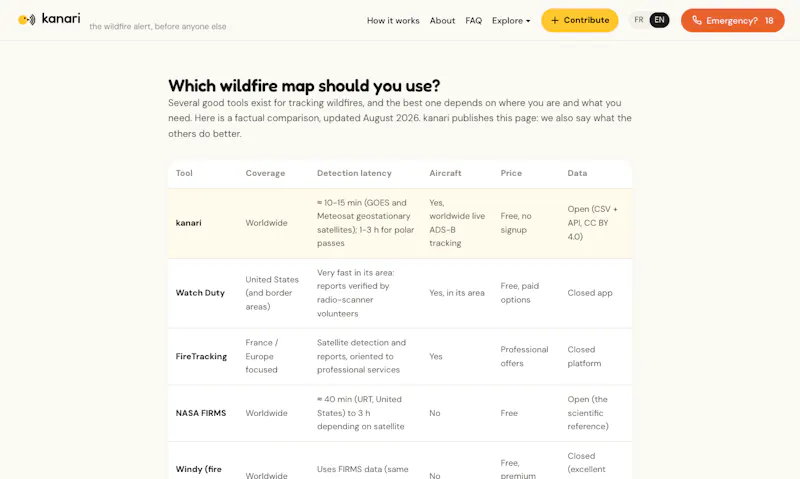Click the Detection latency column header
Viewport: 800px width, 479px height.
[x=354, y=173]
